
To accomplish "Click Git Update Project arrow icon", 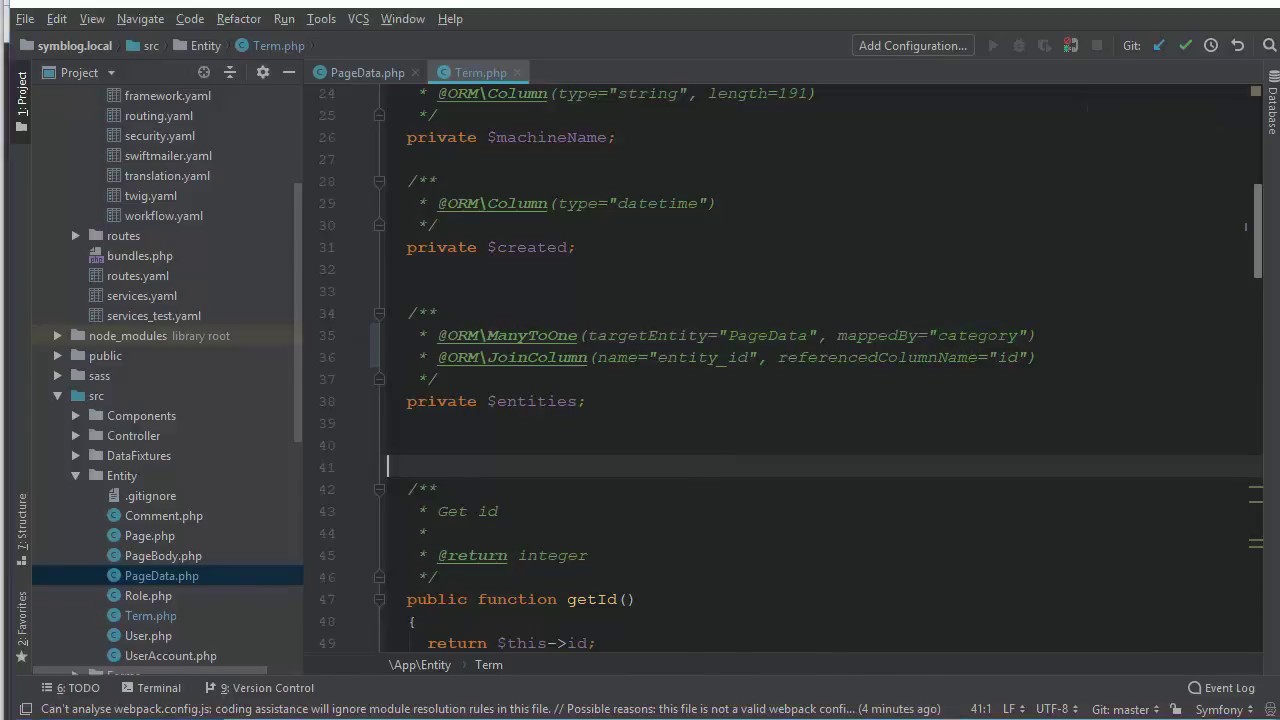I will pyautogui.click(x=1159, y=45).
